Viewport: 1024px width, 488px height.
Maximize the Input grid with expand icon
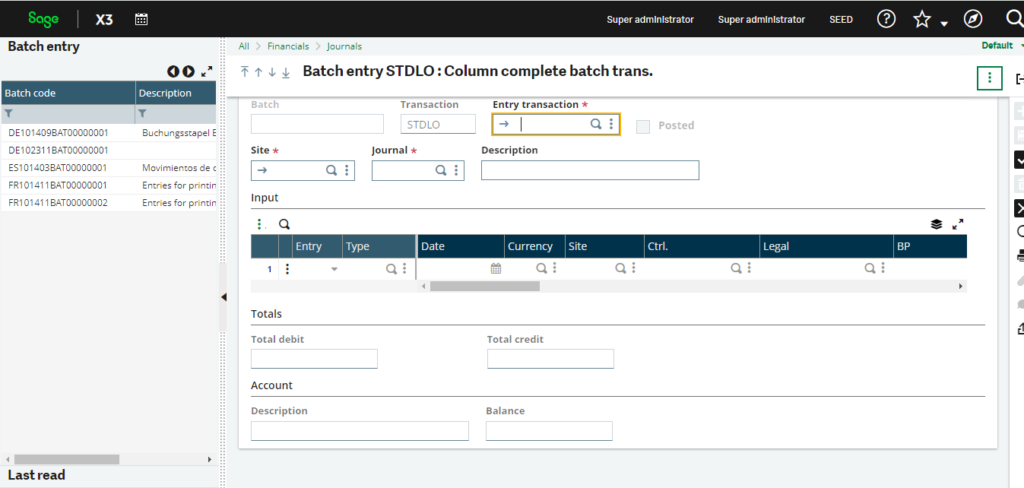(x=957, y=225)
